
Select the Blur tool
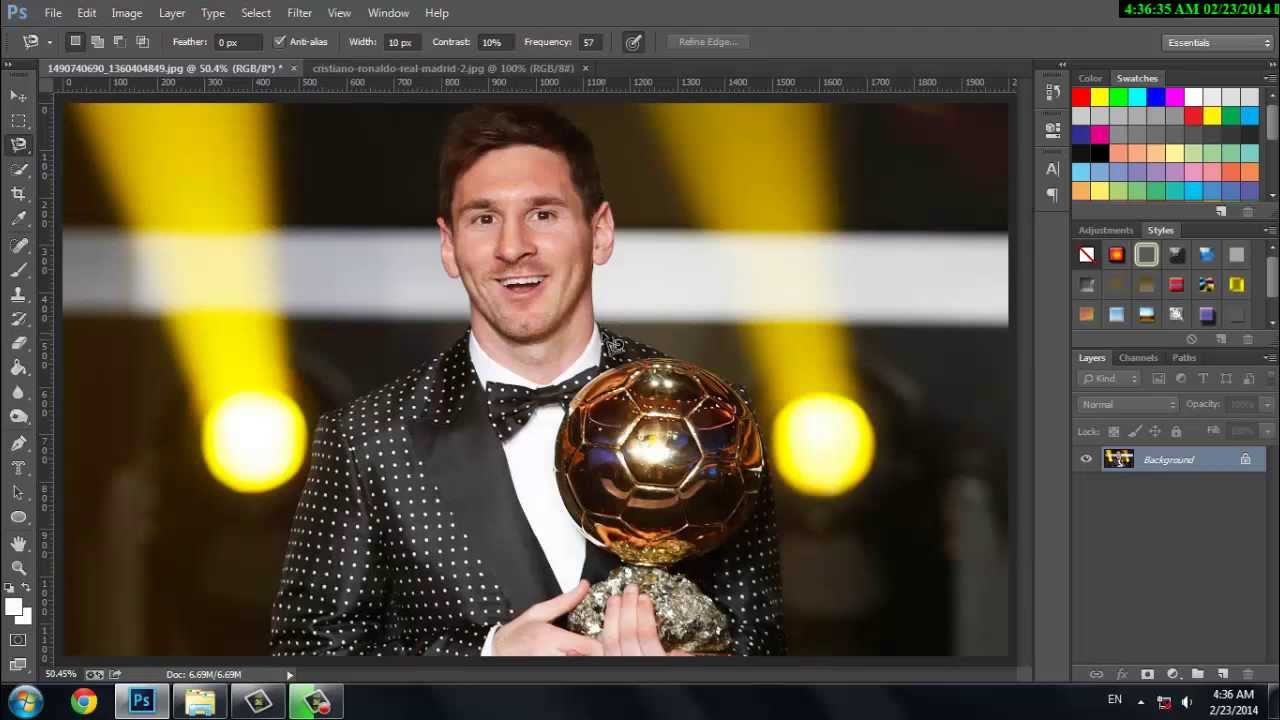(x=19, y=393)
